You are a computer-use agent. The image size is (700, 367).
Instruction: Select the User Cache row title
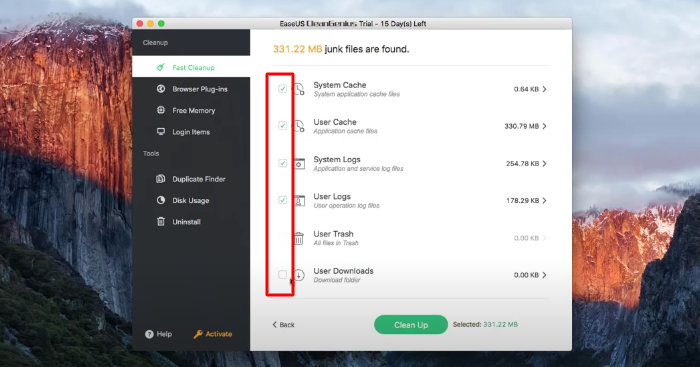click(x=335, y=122)
